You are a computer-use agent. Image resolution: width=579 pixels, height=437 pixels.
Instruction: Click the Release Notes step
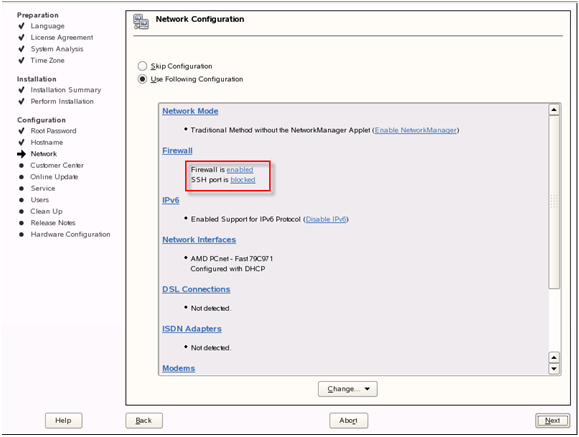click(x=53, y=223)
